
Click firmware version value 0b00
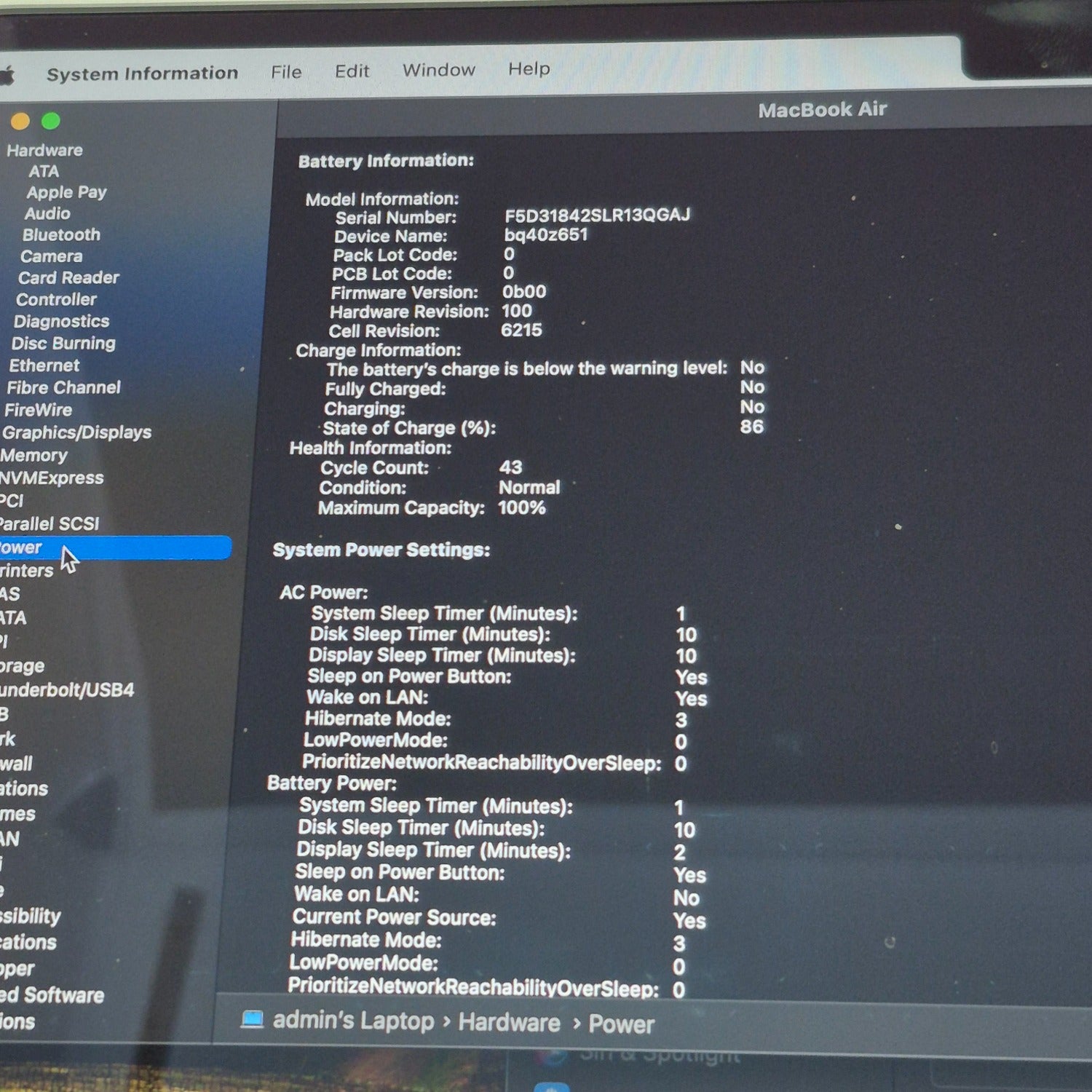524,292
